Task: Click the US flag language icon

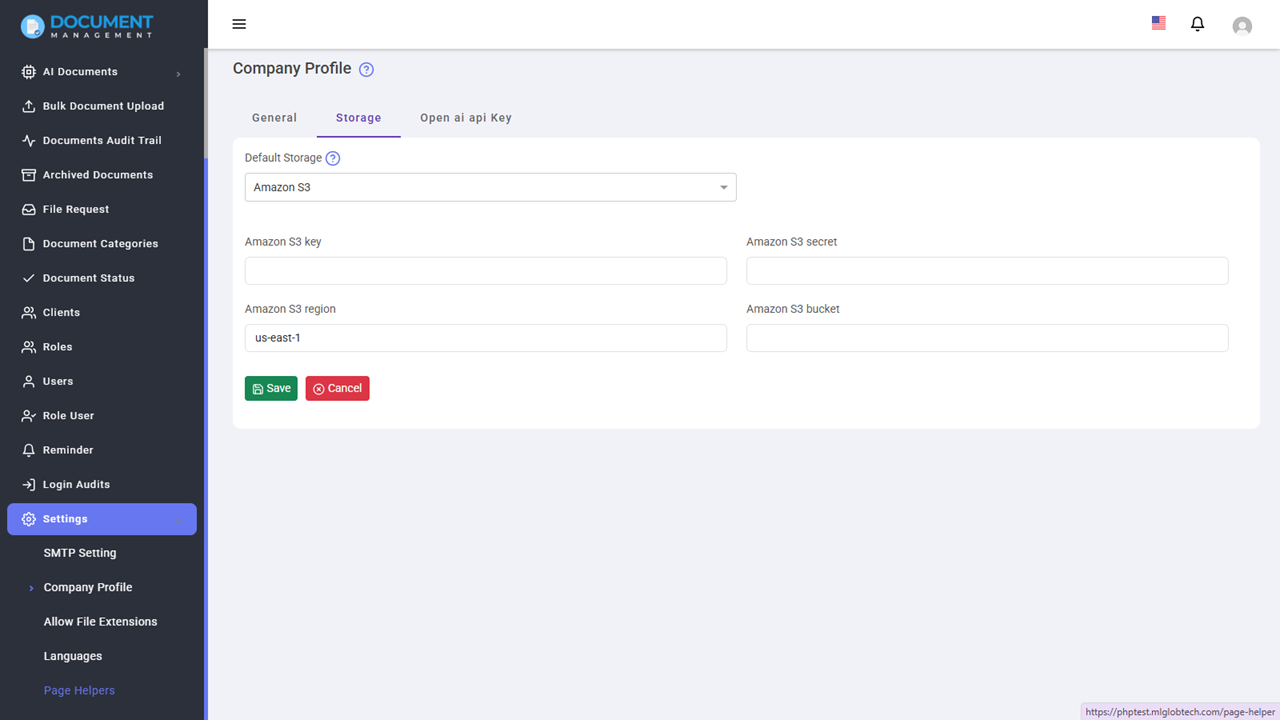Action: (x=1158, y=23)
